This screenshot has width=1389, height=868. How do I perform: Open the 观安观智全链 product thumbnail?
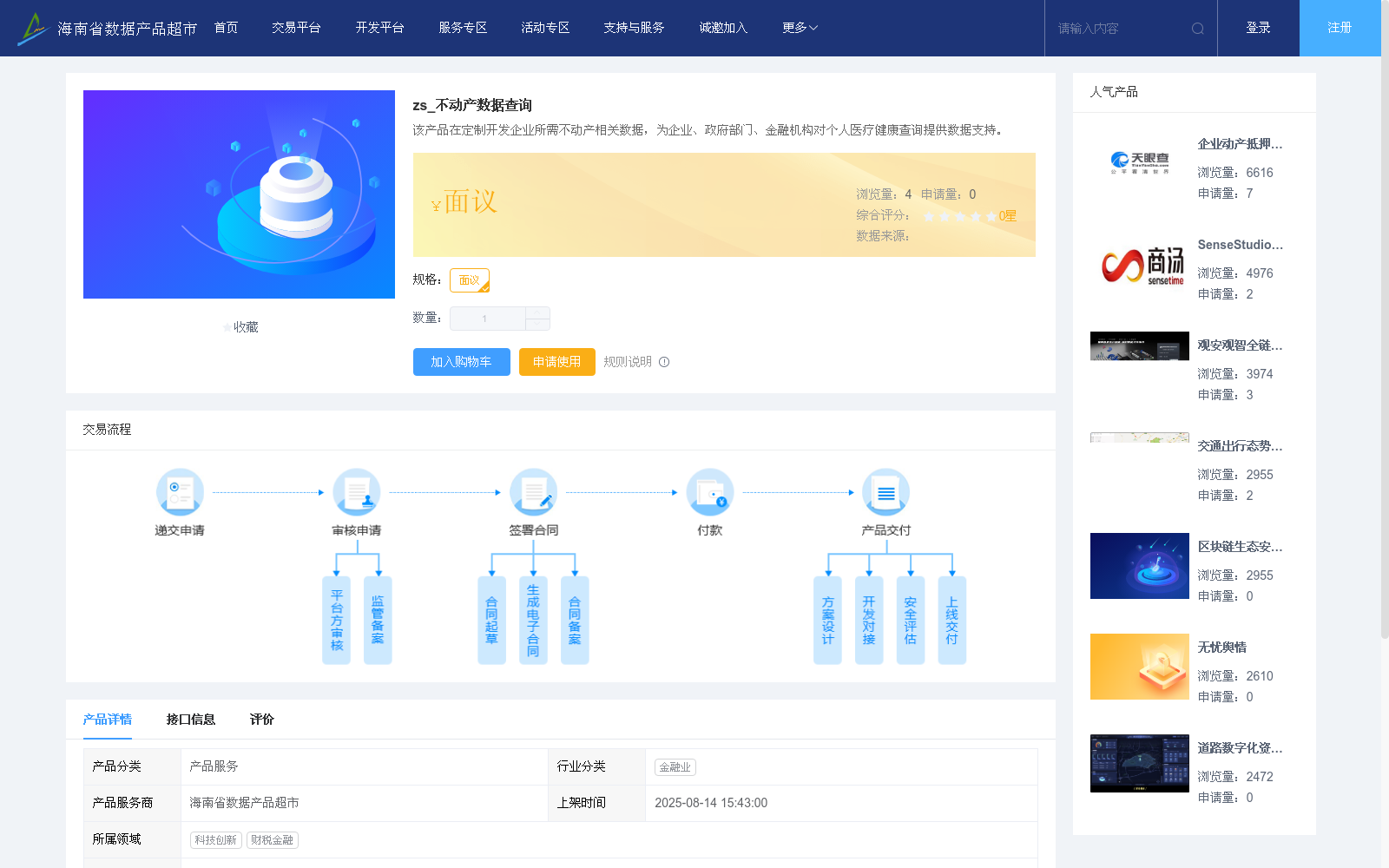pos(1140,345)
